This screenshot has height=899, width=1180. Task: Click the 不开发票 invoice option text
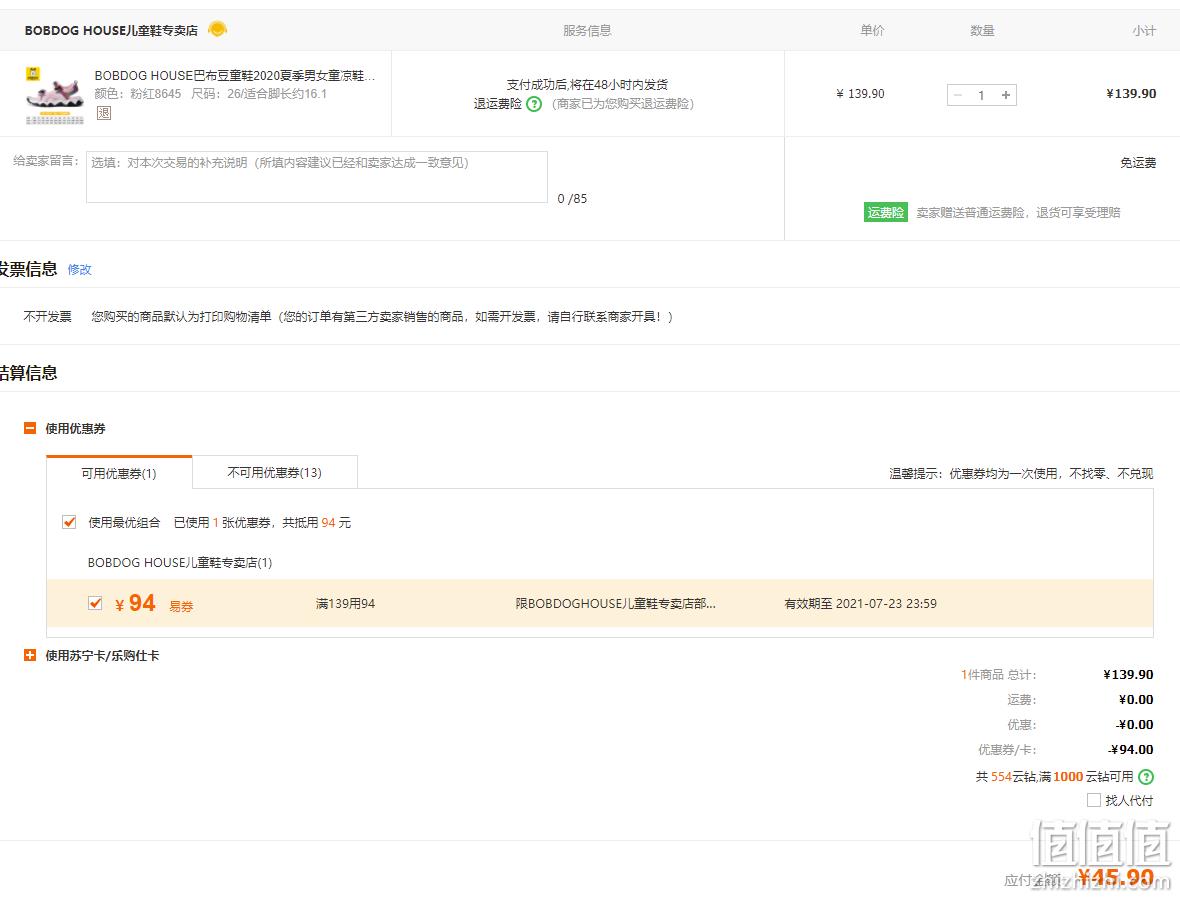click(47, 317)
